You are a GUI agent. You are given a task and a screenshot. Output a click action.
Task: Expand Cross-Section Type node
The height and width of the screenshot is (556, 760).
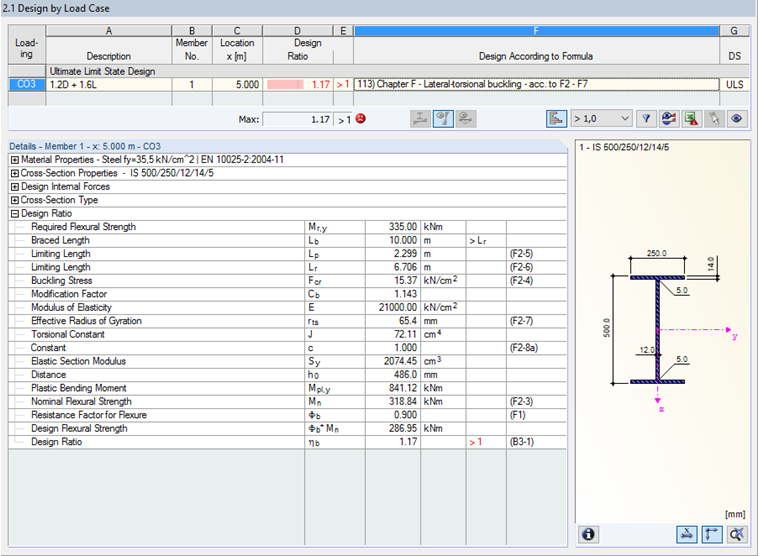pos(15,200)
